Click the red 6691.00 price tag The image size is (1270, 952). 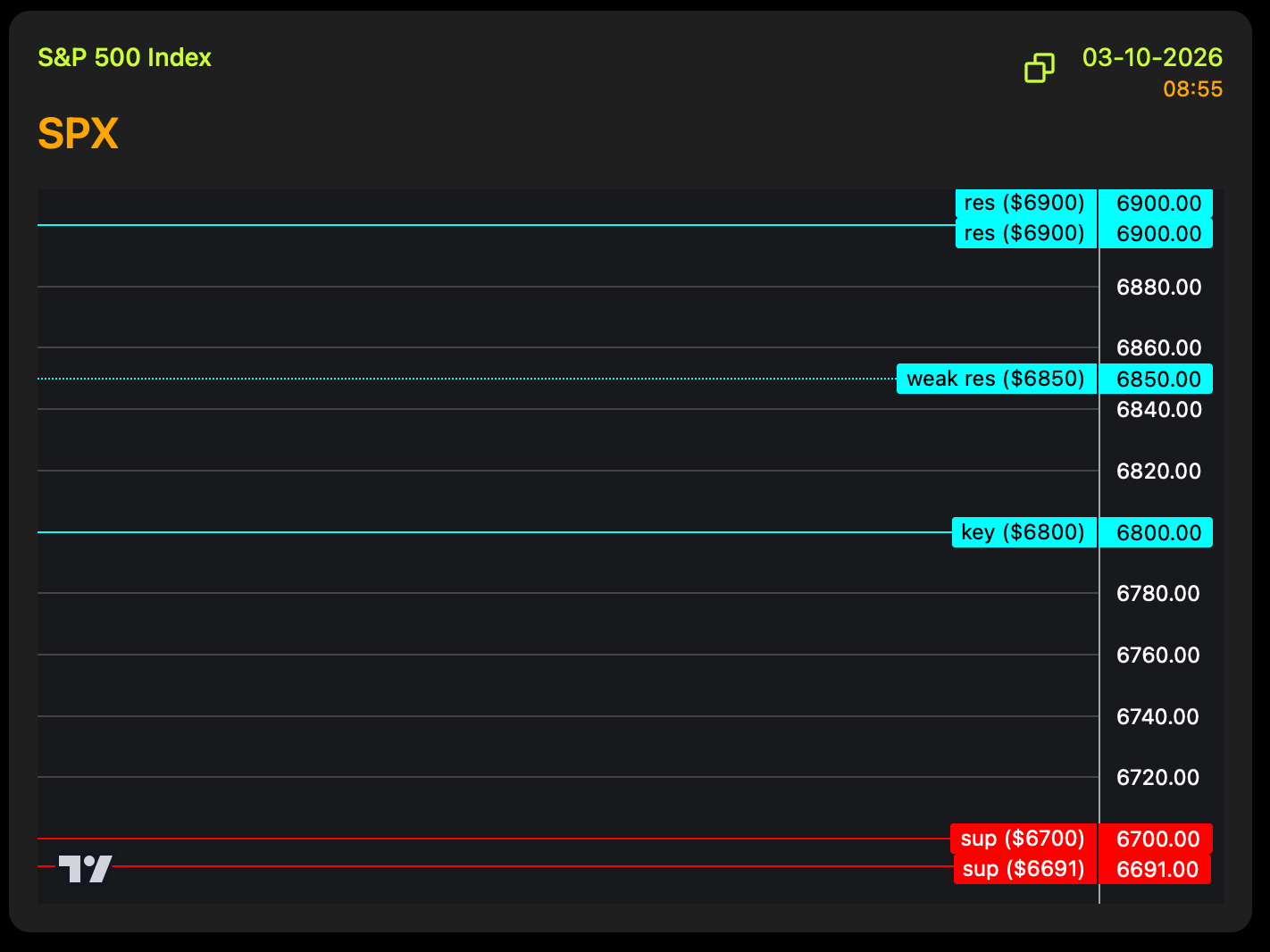point(1157,870)
